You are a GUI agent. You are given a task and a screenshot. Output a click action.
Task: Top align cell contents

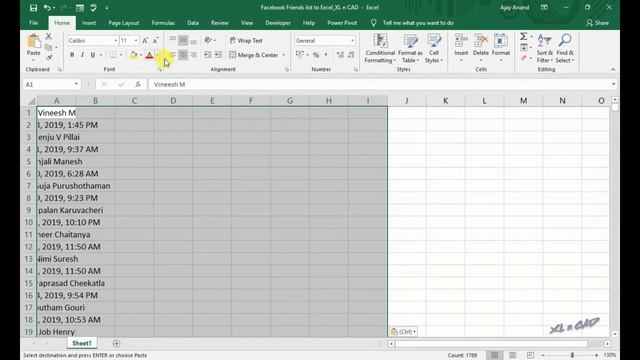tap(173, 40)
